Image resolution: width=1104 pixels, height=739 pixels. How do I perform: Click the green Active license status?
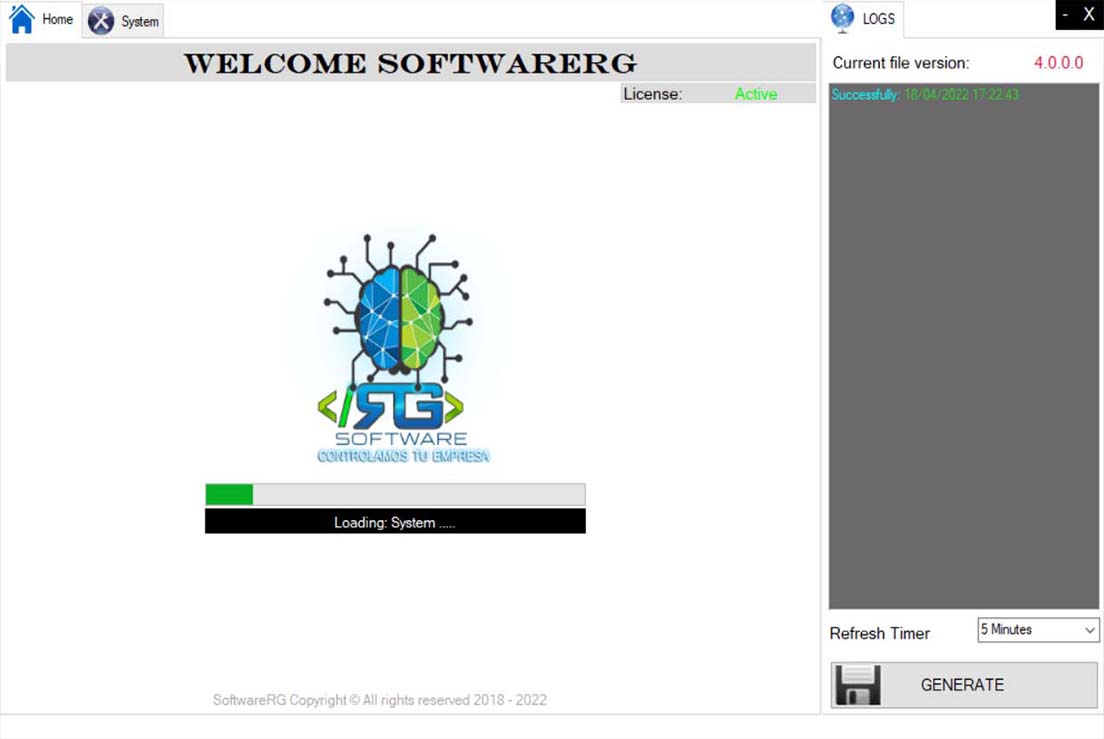755,94
